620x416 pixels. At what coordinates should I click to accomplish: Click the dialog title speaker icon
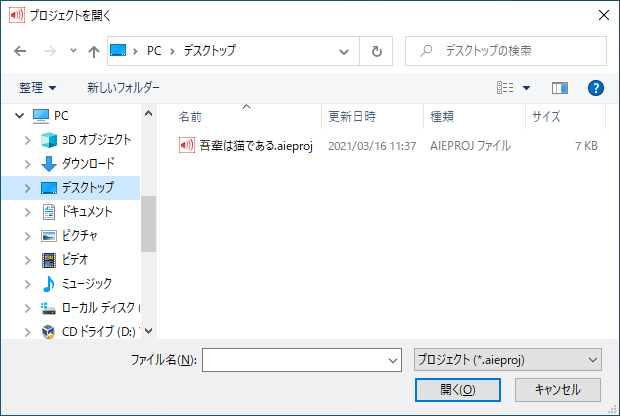[17, 15]
